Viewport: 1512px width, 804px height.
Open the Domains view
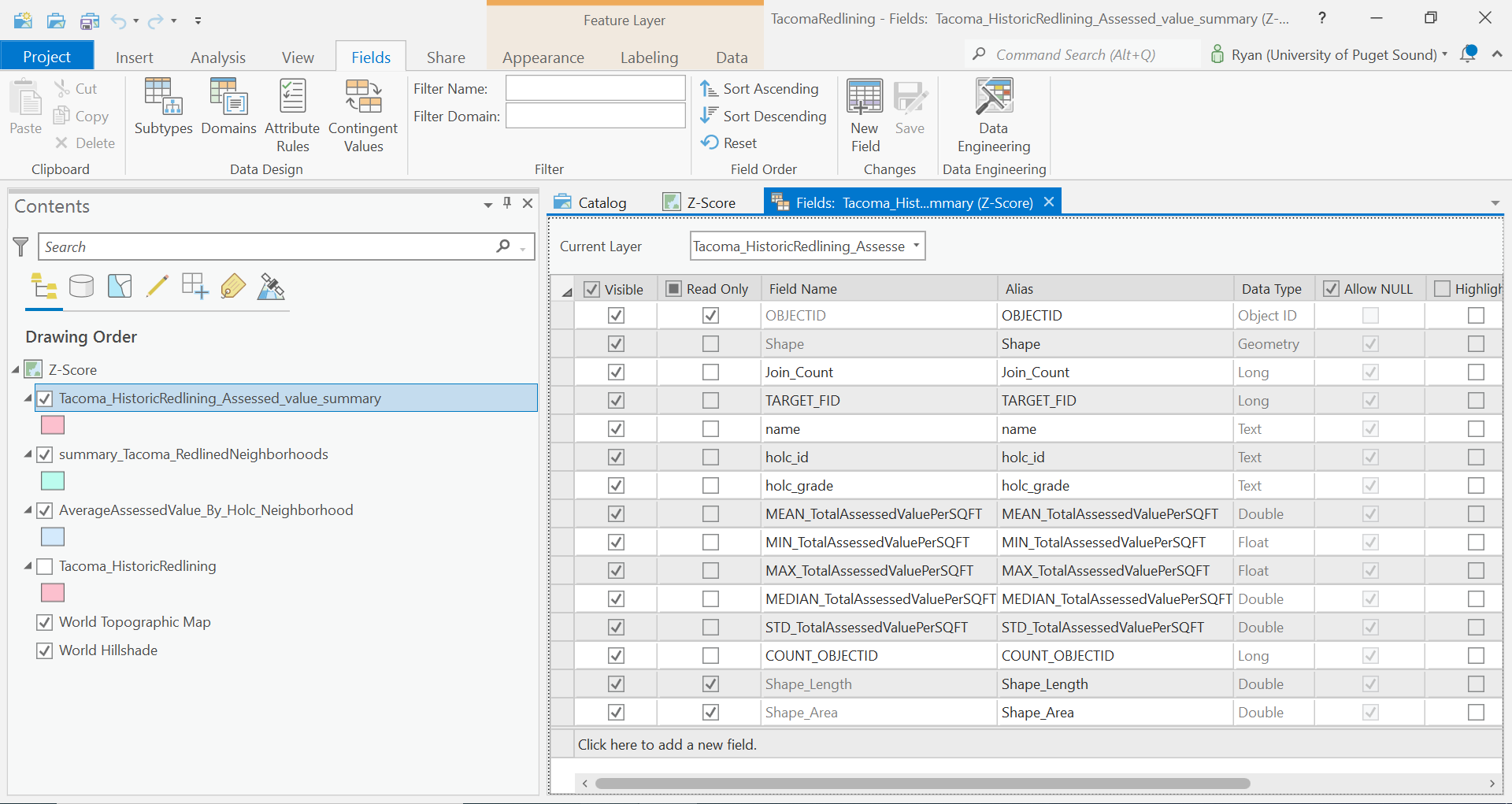pyautogui.click(x=228, y=107)
